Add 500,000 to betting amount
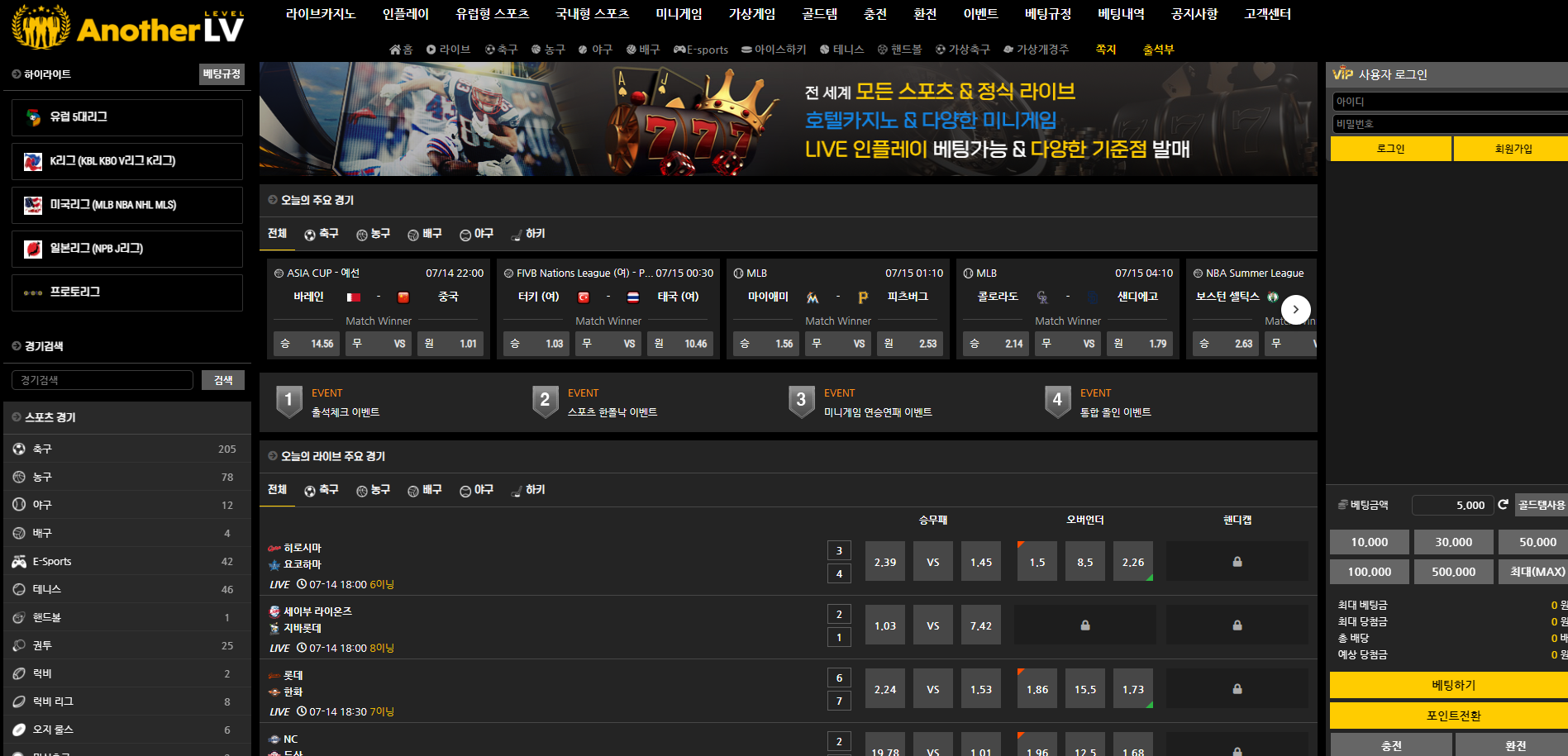 1454,572
